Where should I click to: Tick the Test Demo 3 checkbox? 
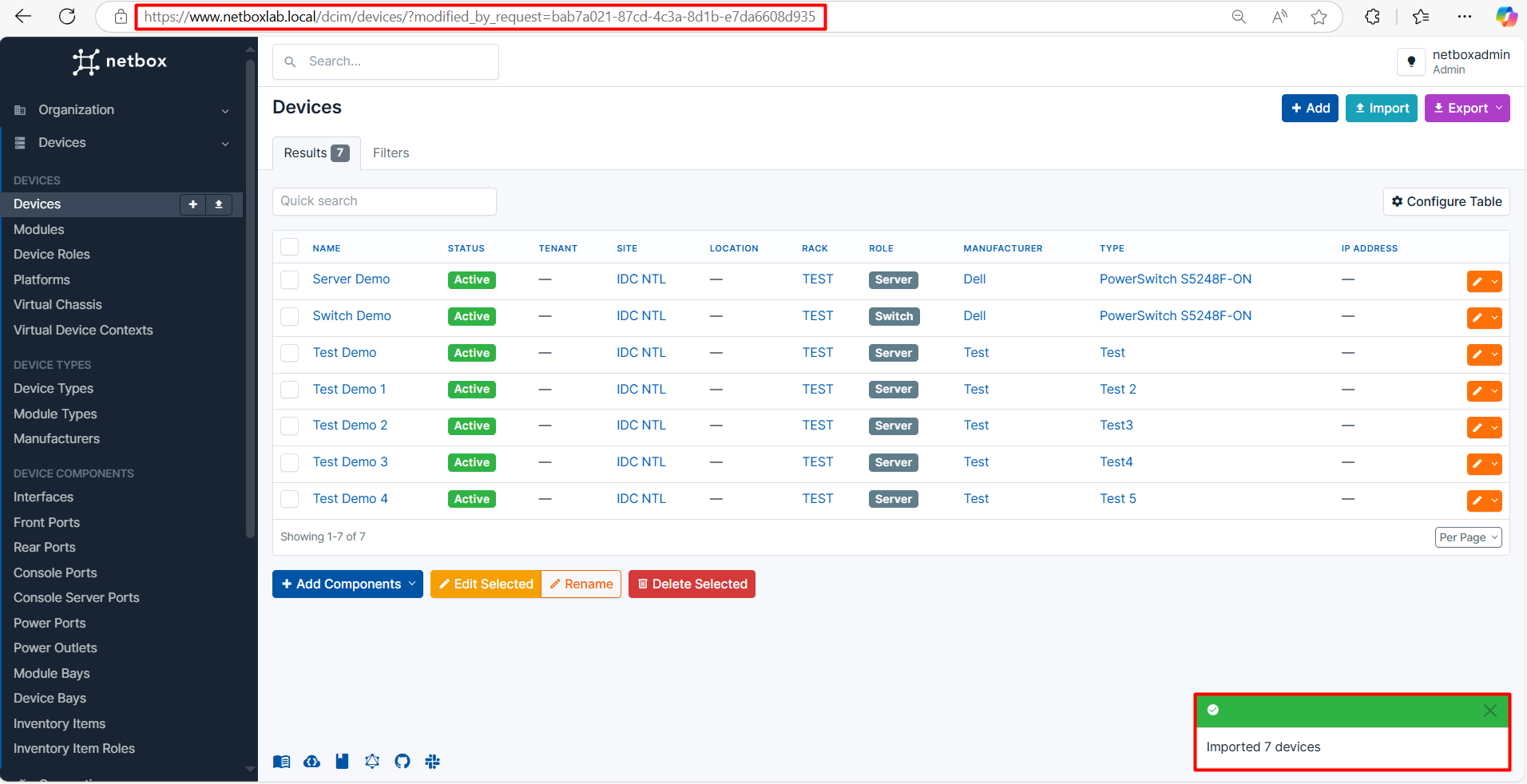point(290,462)
